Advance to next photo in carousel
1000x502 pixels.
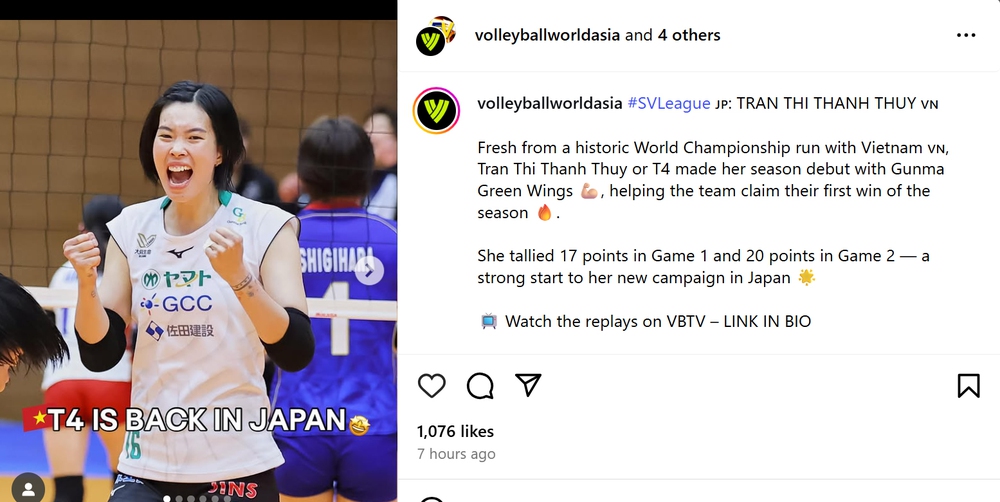click(x=369, y=270)
